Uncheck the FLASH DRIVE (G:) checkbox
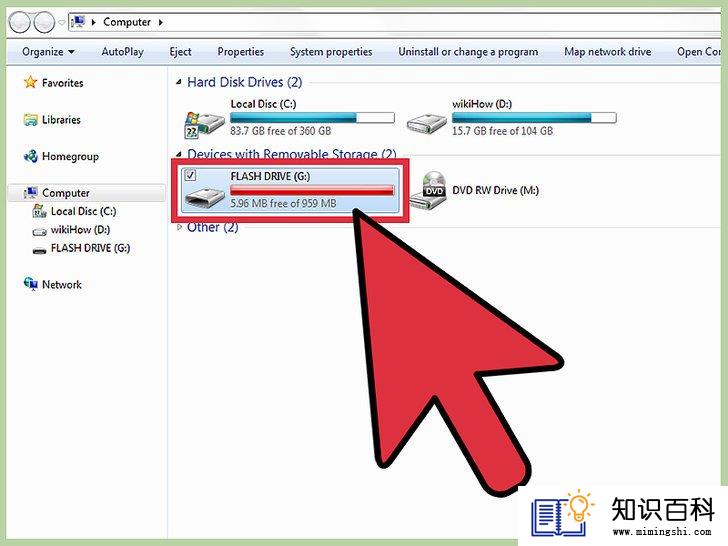 (x=191, y=175)
